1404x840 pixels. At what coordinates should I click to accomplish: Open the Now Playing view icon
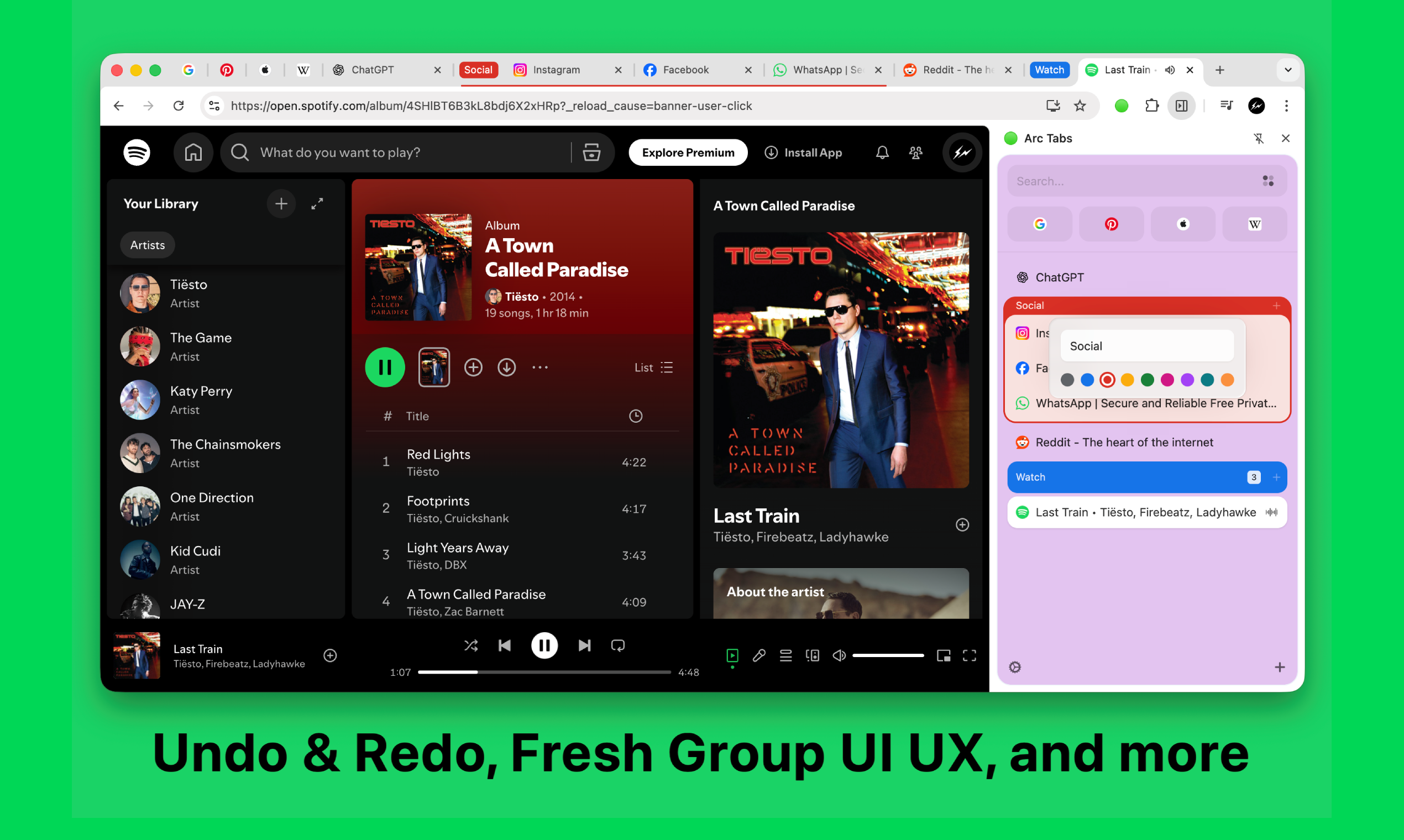[732, 655]
